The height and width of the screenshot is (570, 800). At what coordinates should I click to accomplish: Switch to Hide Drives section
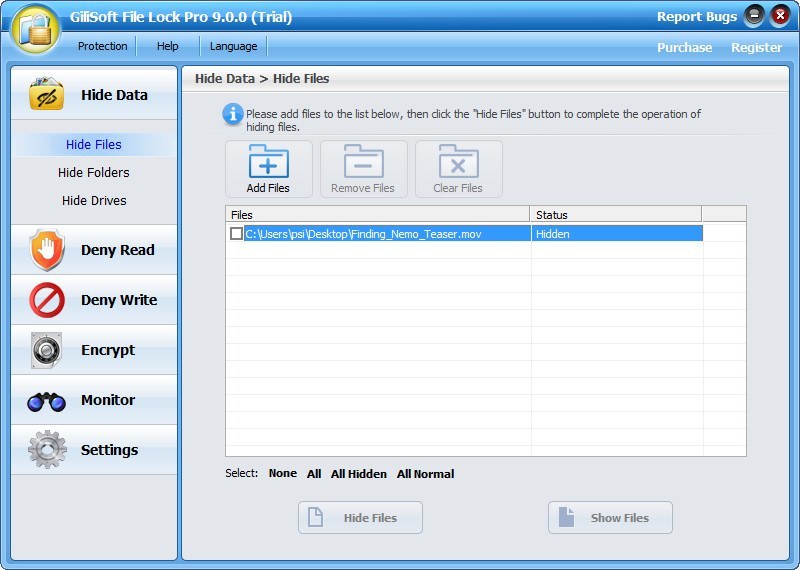click(x=94, y=201)
